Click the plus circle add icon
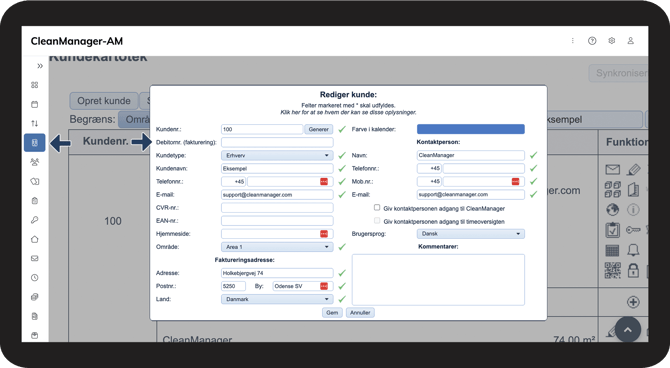Viewport: 670px width, 368px height. [x=633, y=302]
